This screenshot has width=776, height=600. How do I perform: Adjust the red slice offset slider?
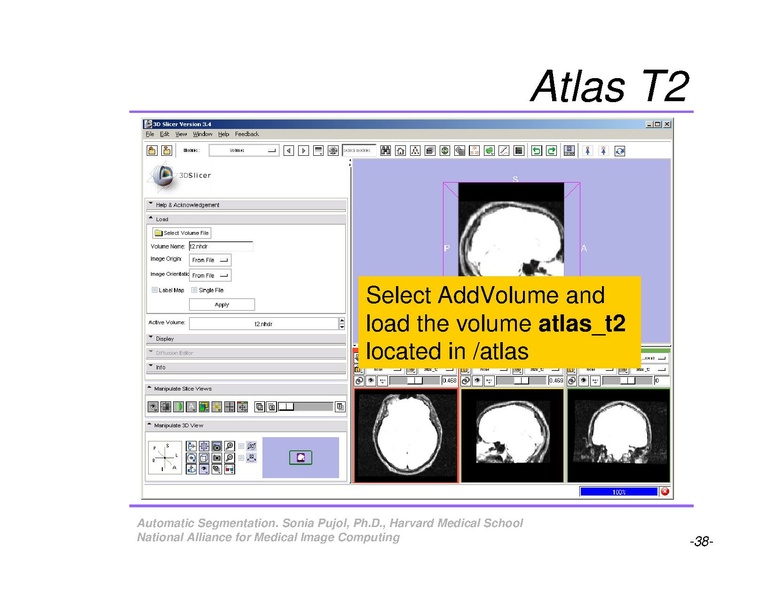[414, 381]
